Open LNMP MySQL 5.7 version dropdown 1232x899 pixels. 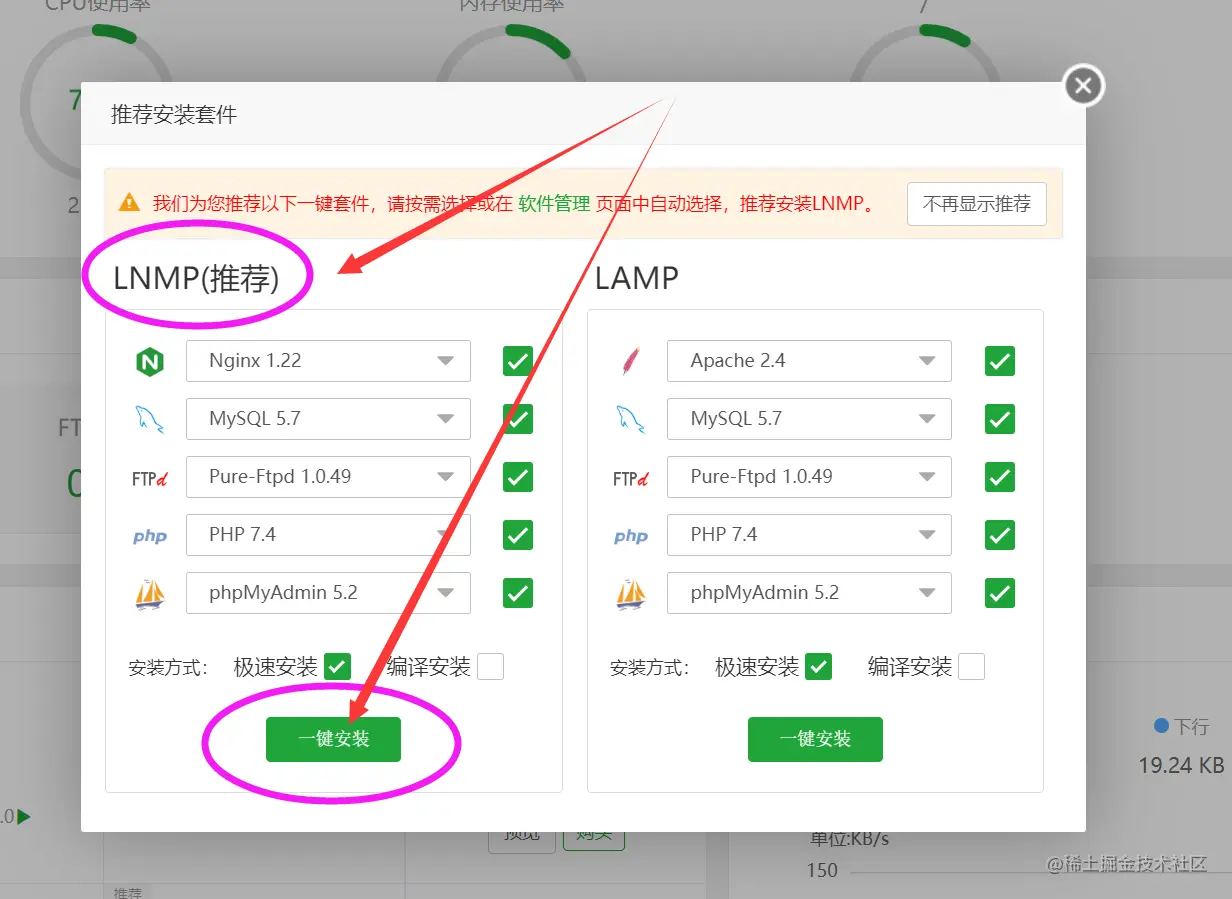click(x=328, y=419)
